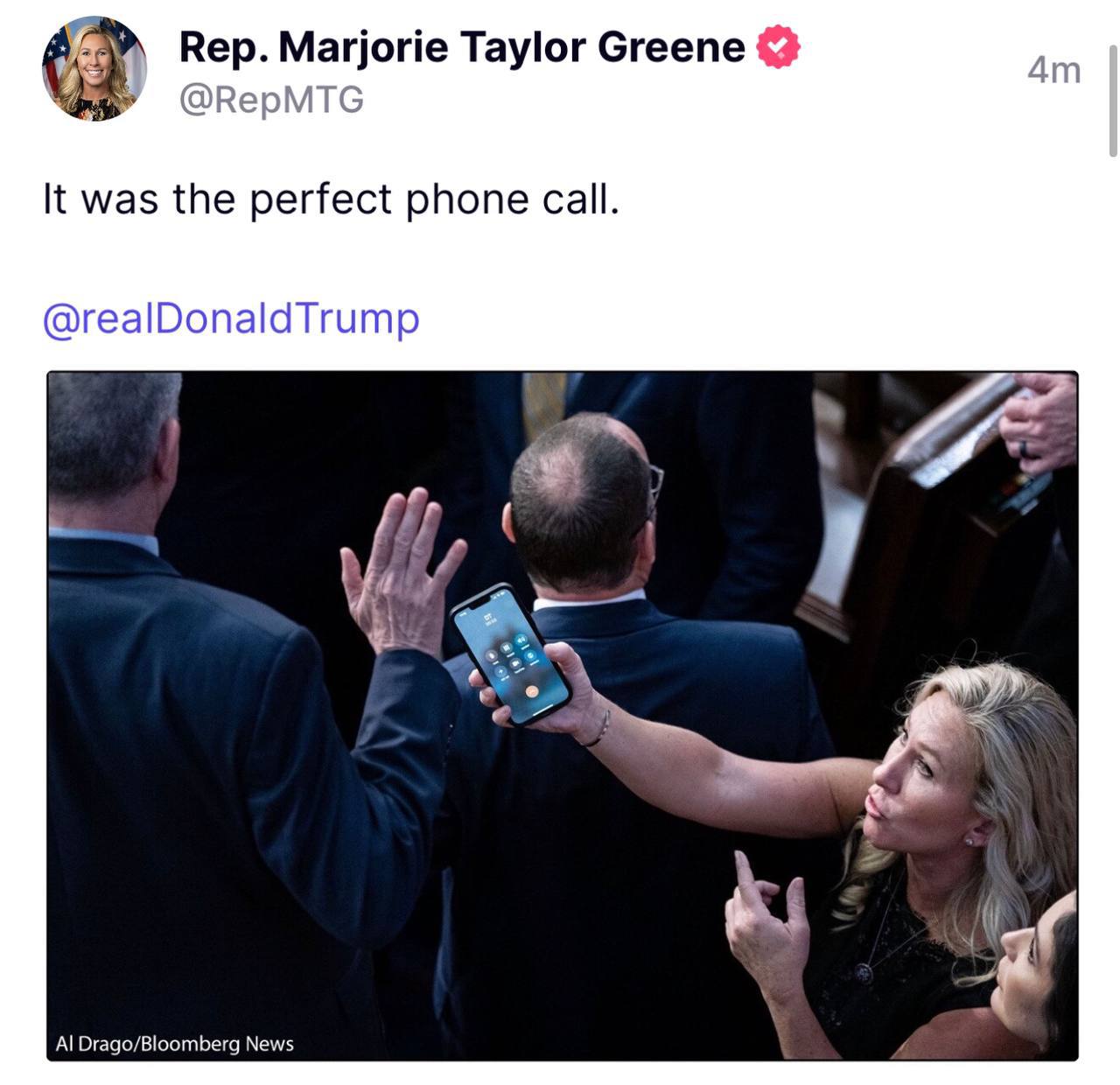Click the pink verified badge checkmark
This screenshot has height=1085, width=1120.
click(778, 47)
